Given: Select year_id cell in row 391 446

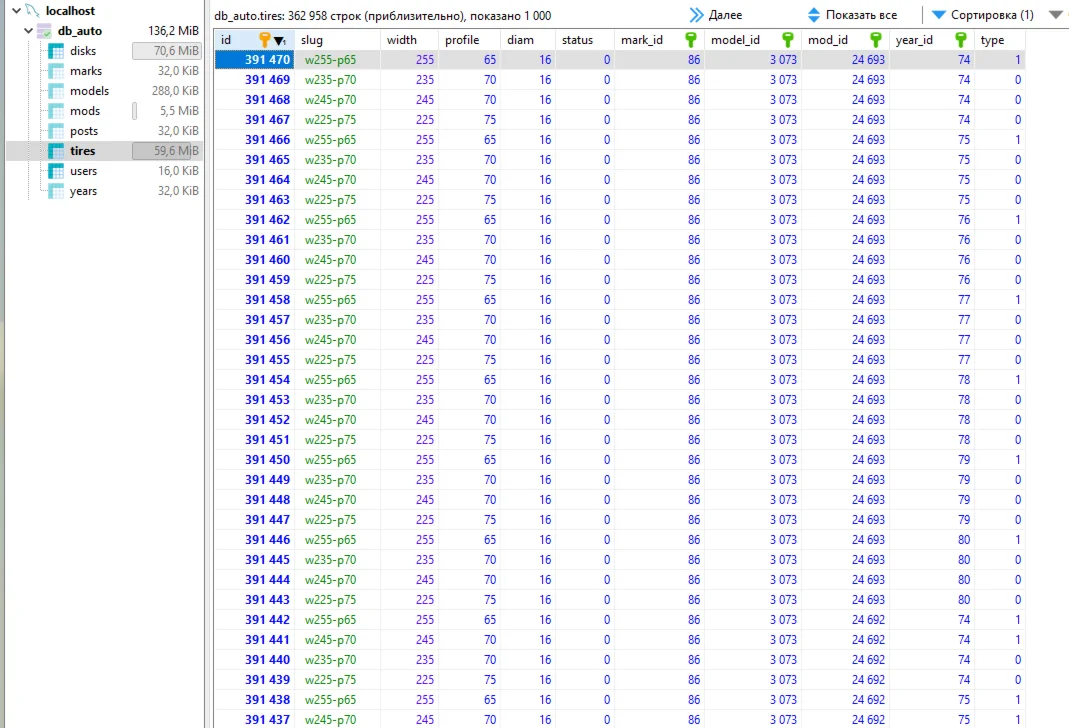Looking at the screenshot, I should click(x=932, y=540).
